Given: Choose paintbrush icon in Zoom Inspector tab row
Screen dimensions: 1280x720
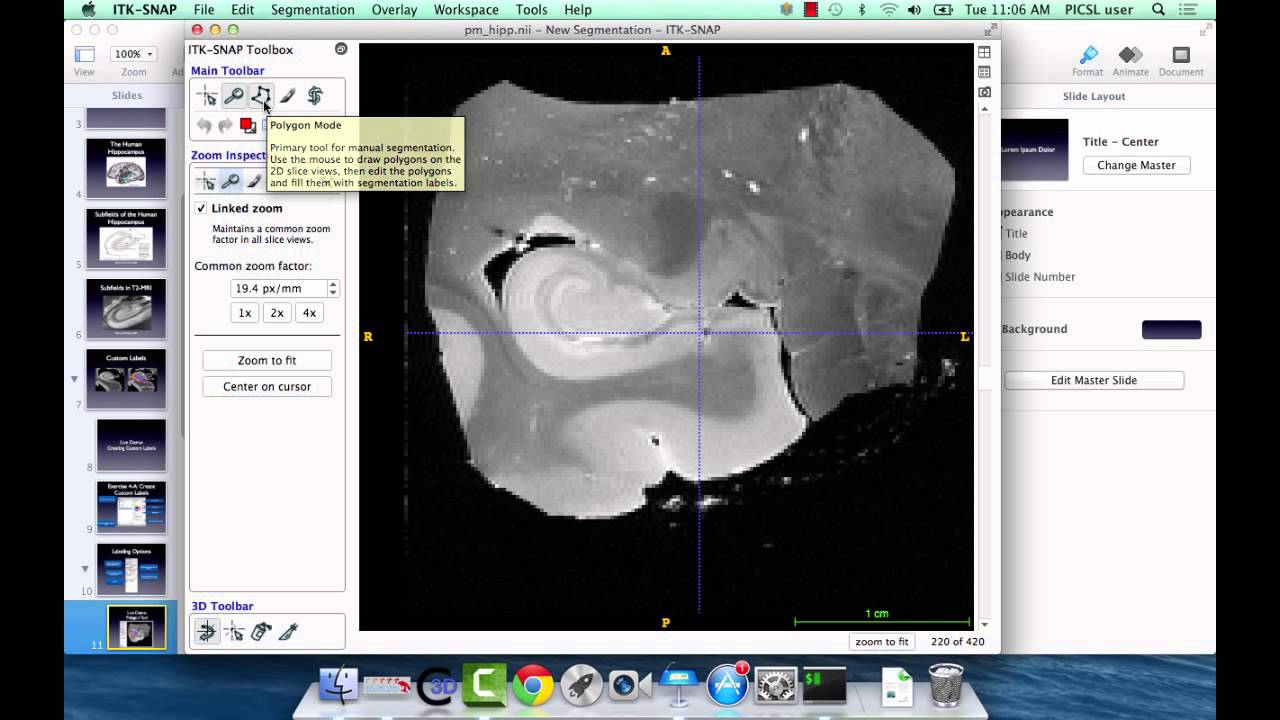Looking at the screenshot, I should (255, 181).
